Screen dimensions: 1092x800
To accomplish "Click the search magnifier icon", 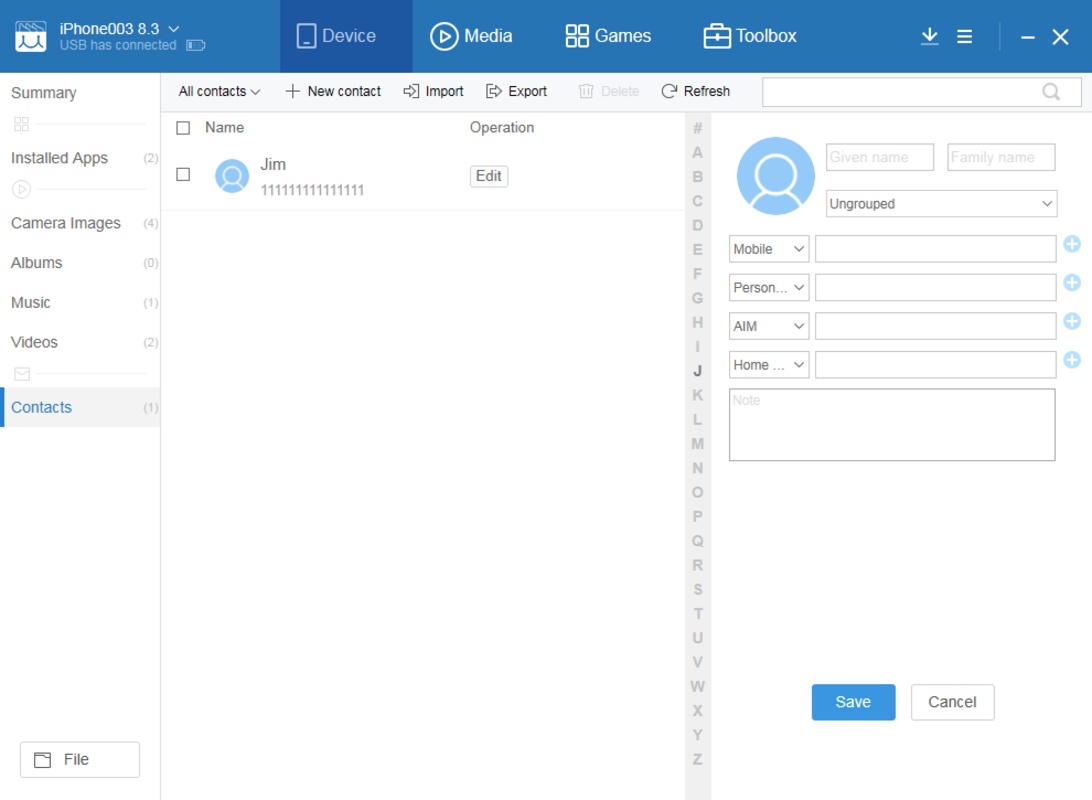I will click(1051, 92).
